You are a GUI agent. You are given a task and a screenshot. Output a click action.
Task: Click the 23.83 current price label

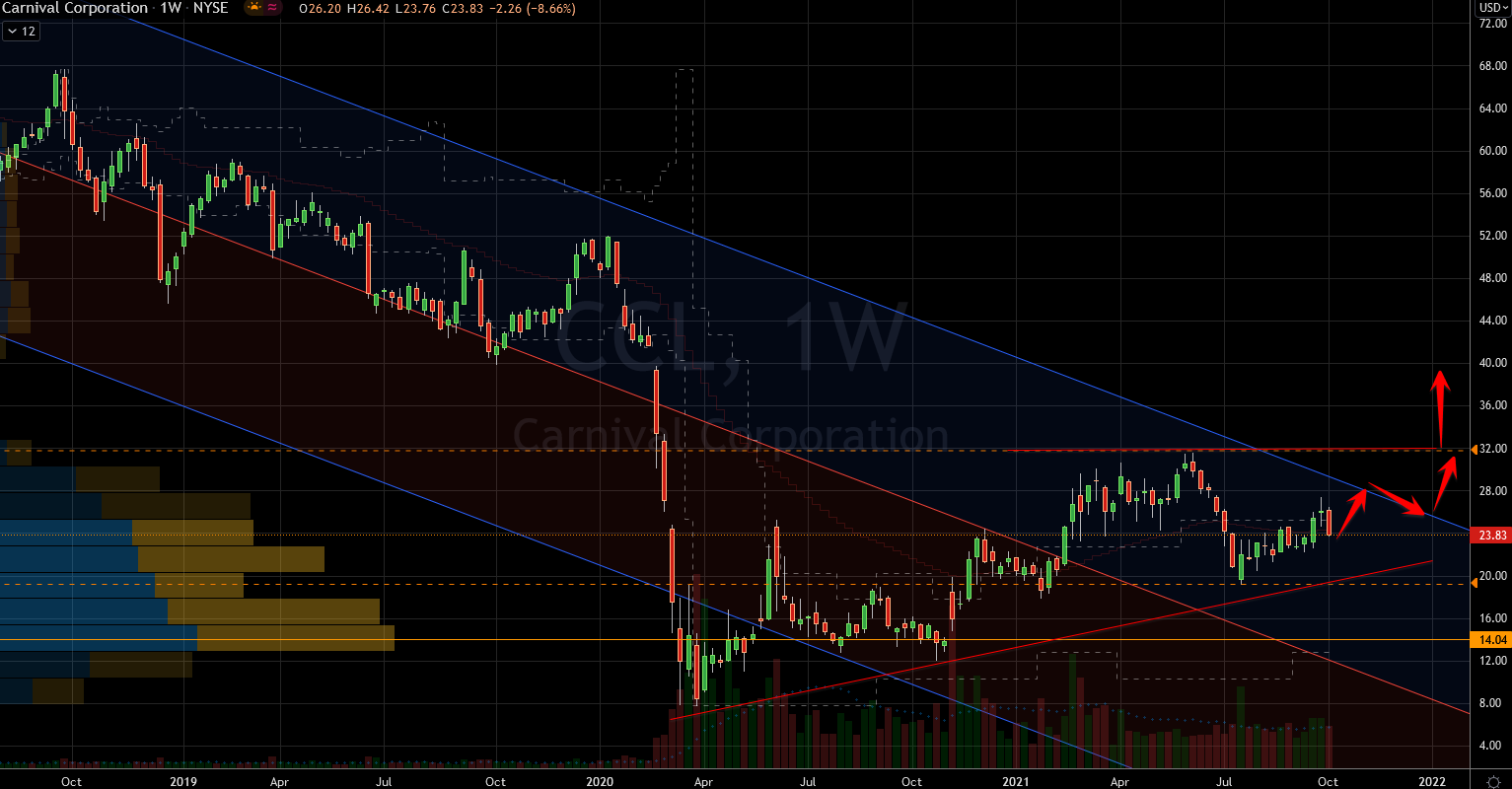pyautogui.click(x=1492, y=536)
